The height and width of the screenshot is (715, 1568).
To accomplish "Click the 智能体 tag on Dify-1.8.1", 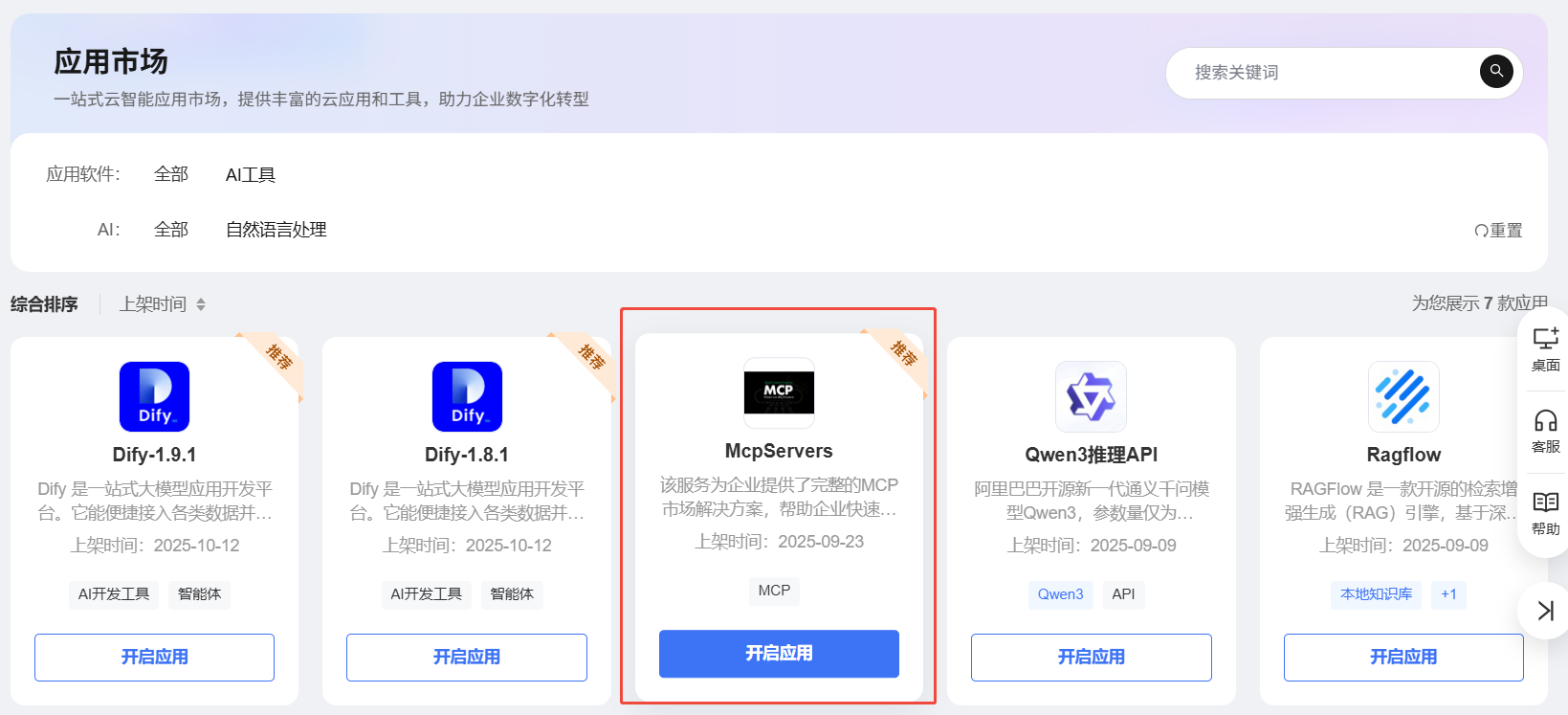I will (x=512, y=594).
